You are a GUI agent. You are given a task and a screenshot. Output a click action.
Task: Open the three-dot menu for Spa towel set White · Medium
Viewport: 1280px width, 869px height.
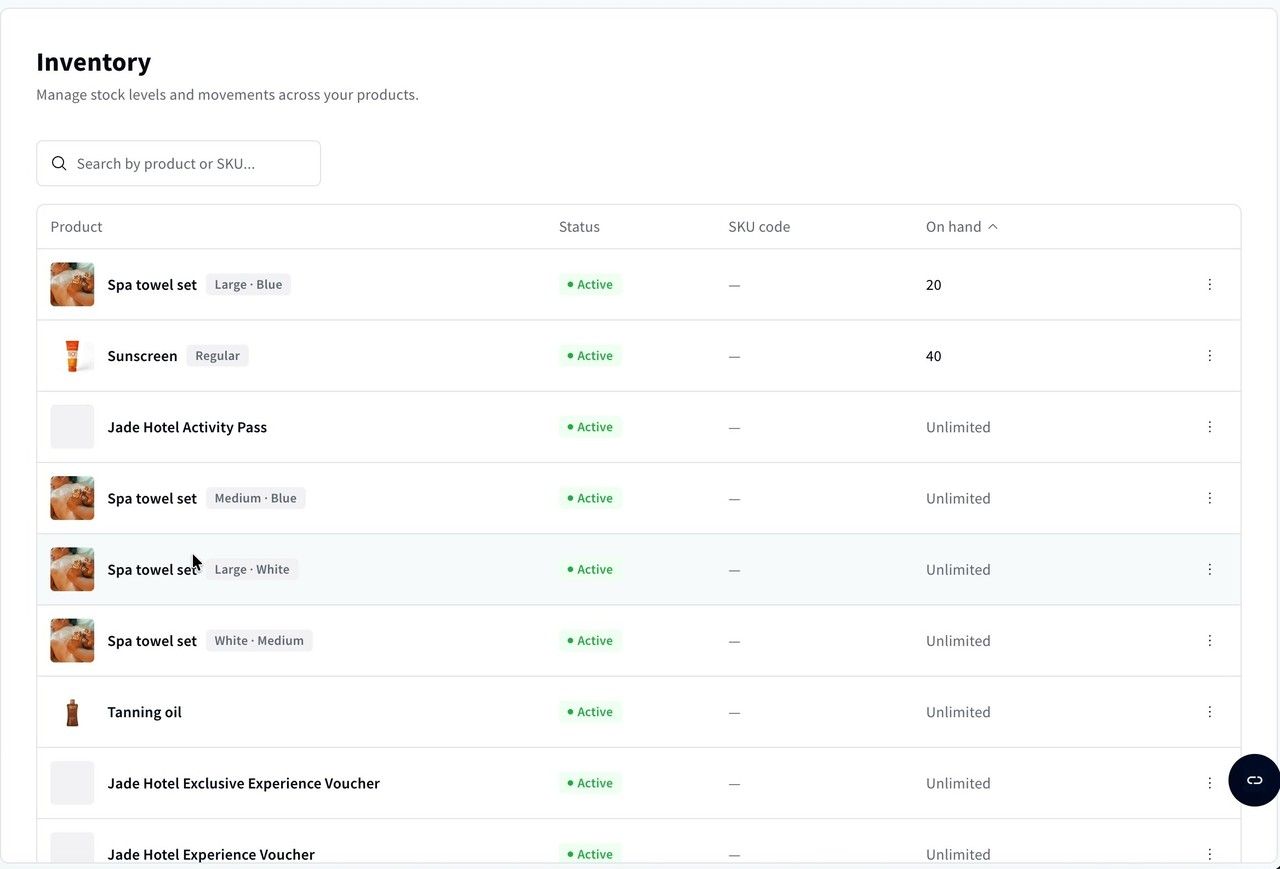pyautogui.click(x=1209, y=641)
